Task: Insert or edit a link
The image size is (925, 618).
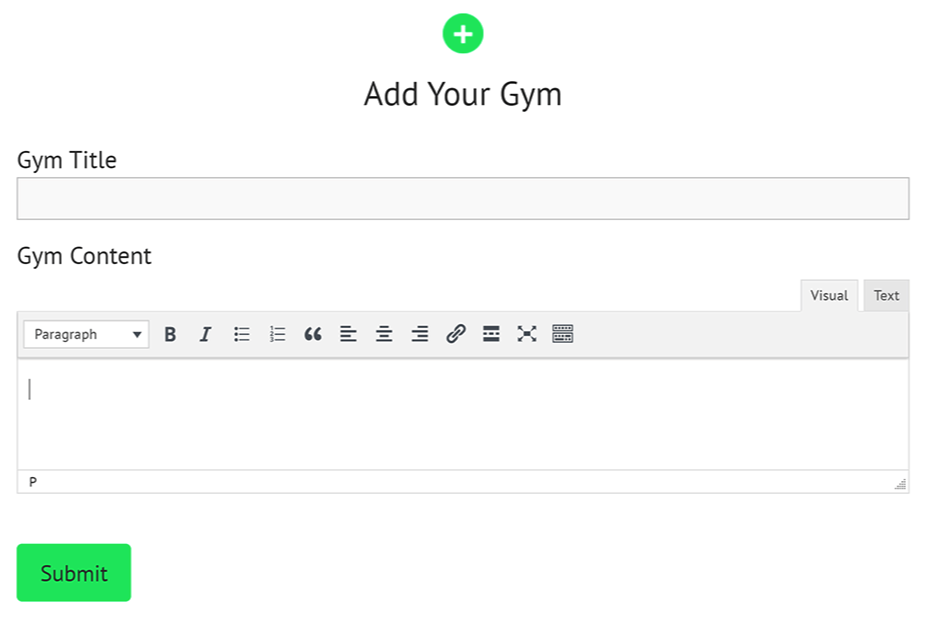Action: pos(456,335)
